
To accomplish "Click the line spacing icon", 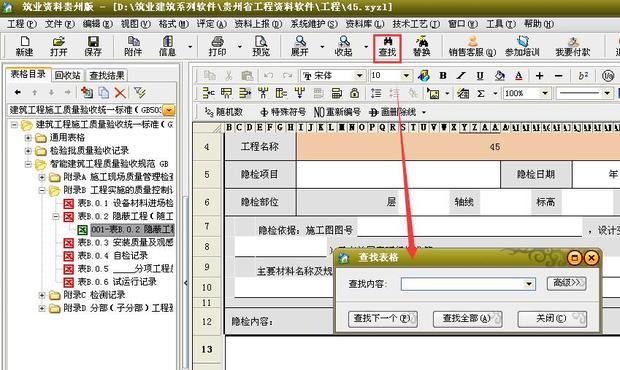I will [376, 93].
